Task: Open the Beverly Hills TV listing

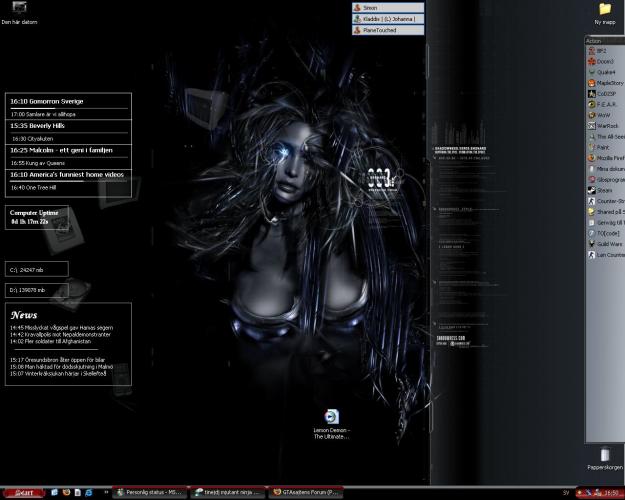Action: (x=68, y=126)
